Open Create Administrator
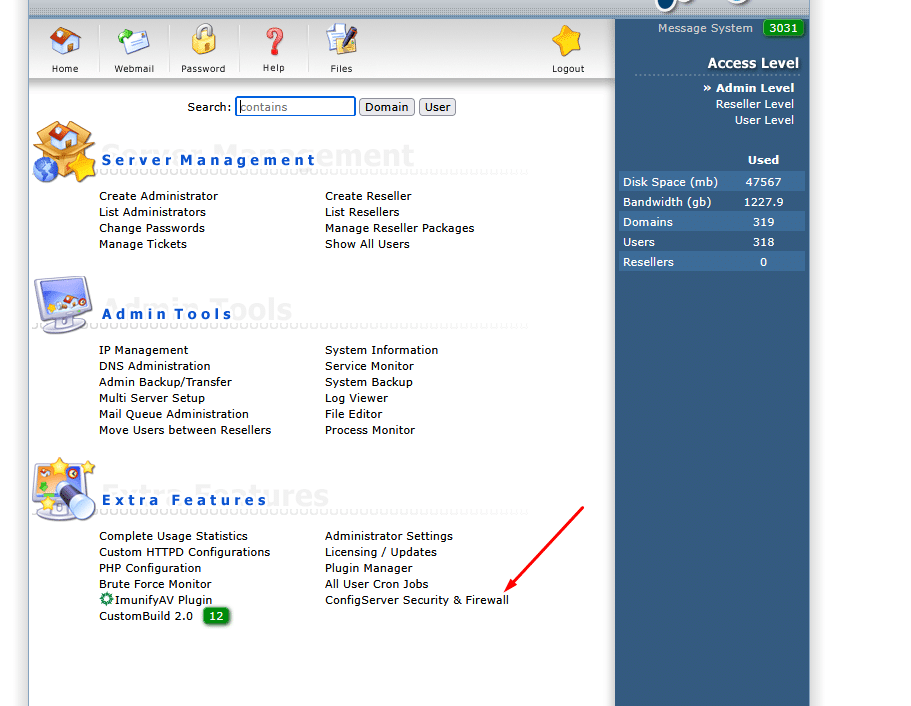This screenshot has width=911, height=706. (x=158, y=196)
